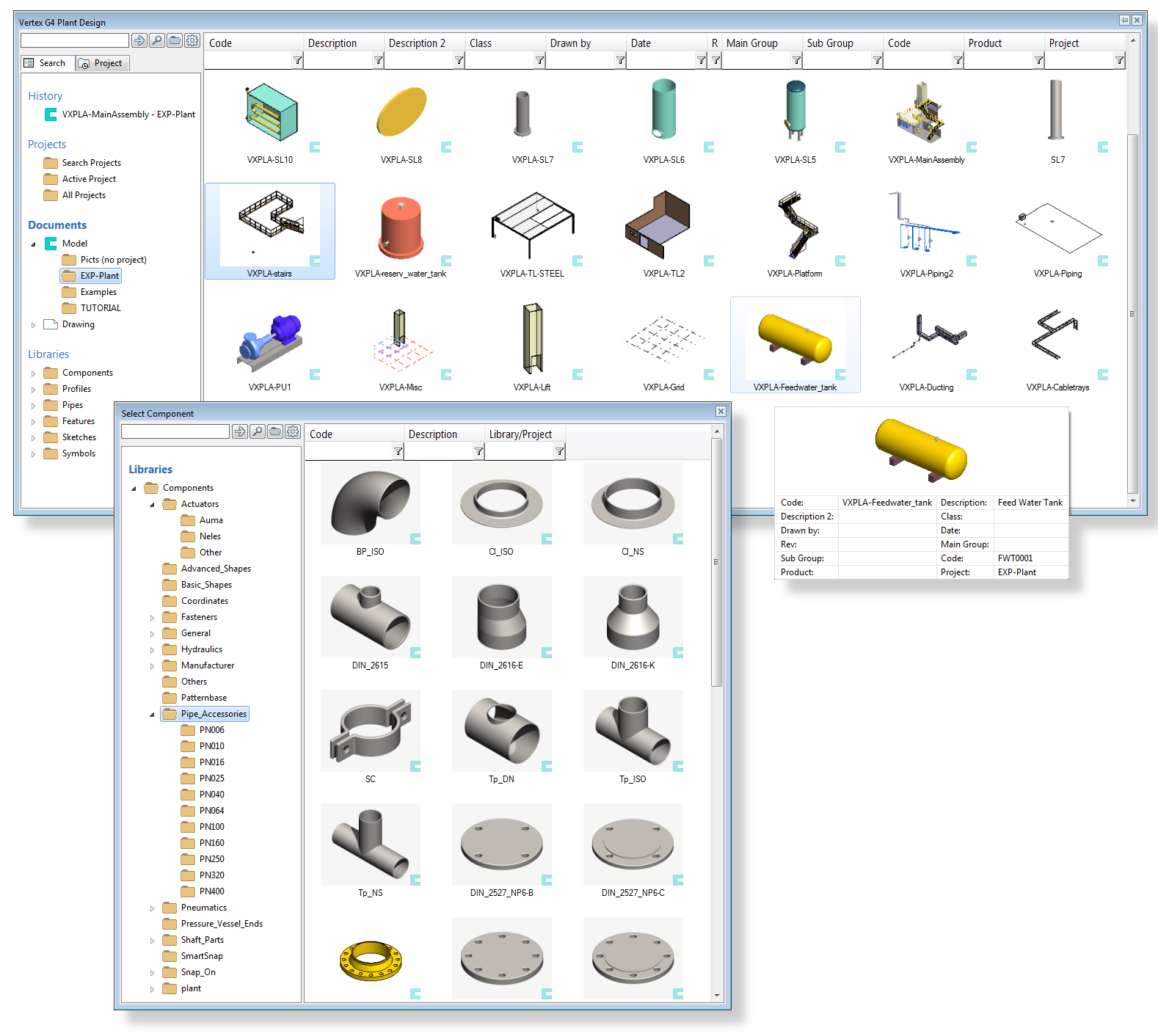Select the VXPLA-MainAssembly thumbnail
The width and height of the screenshot is (1158, 1036).
(x=926, y=114)
